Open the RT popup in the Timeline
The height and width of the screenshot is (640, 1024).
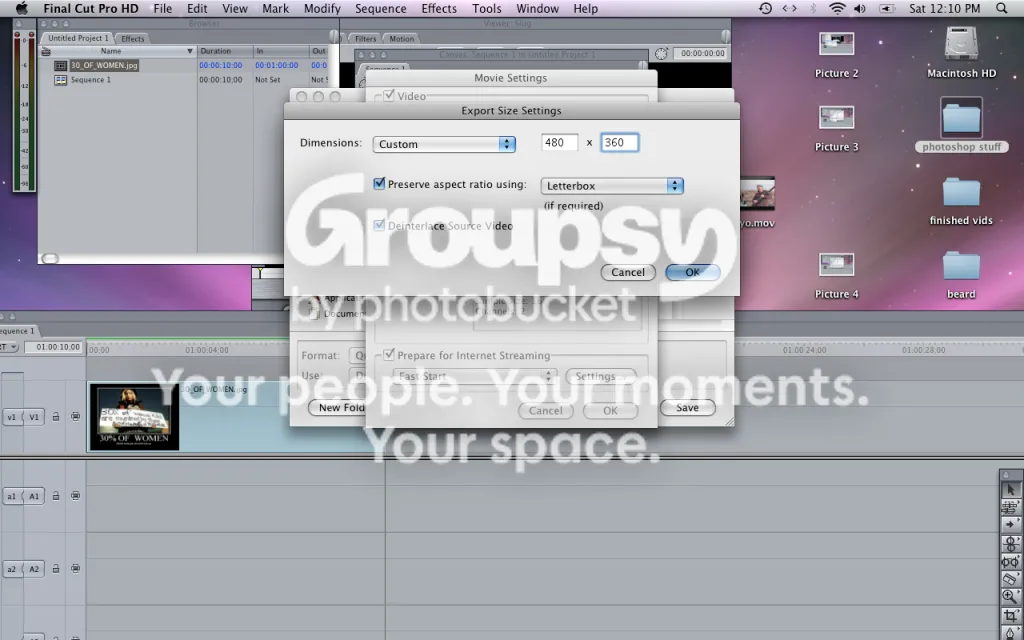[9, 347]
